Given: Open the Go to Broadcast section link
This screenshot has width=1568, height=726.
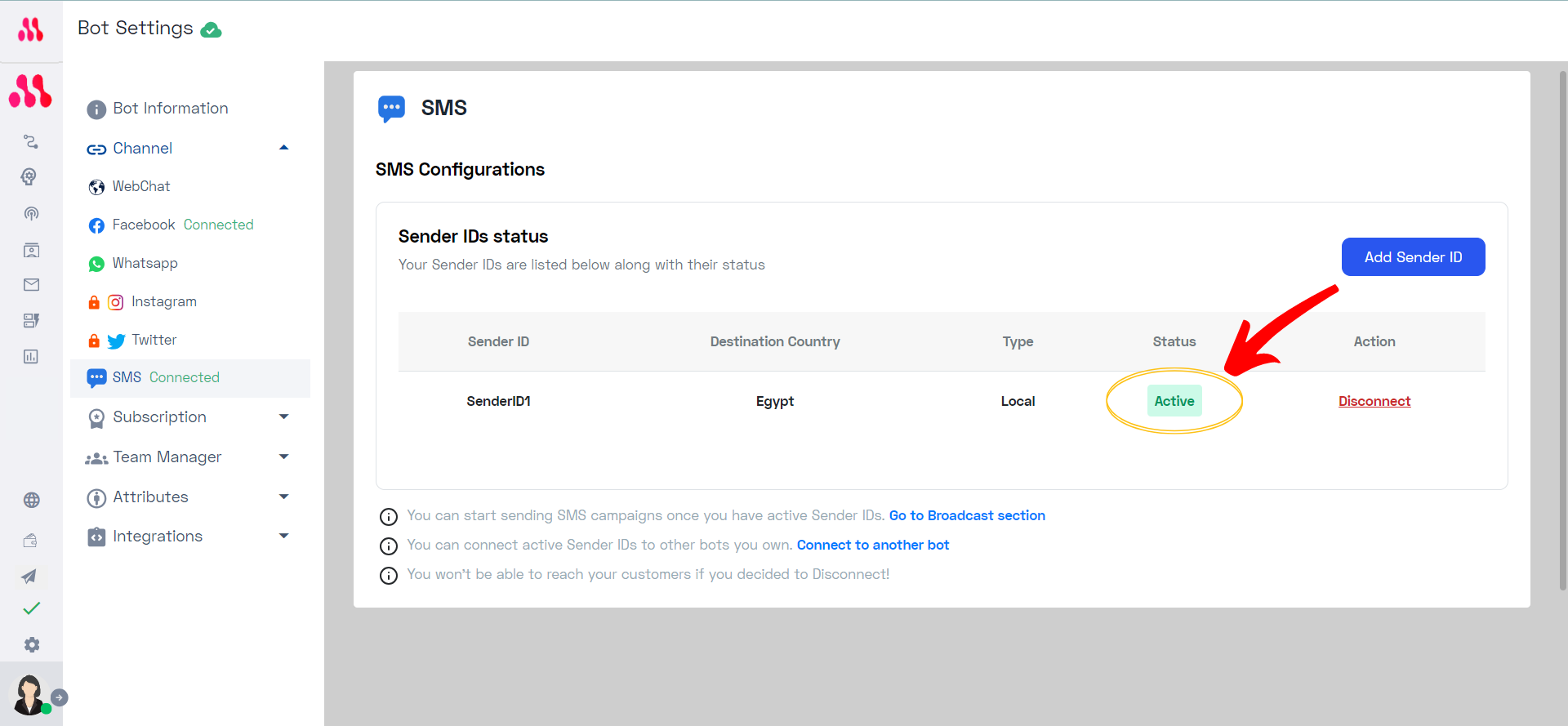Looking at the screenshot, I should [967, 515].
